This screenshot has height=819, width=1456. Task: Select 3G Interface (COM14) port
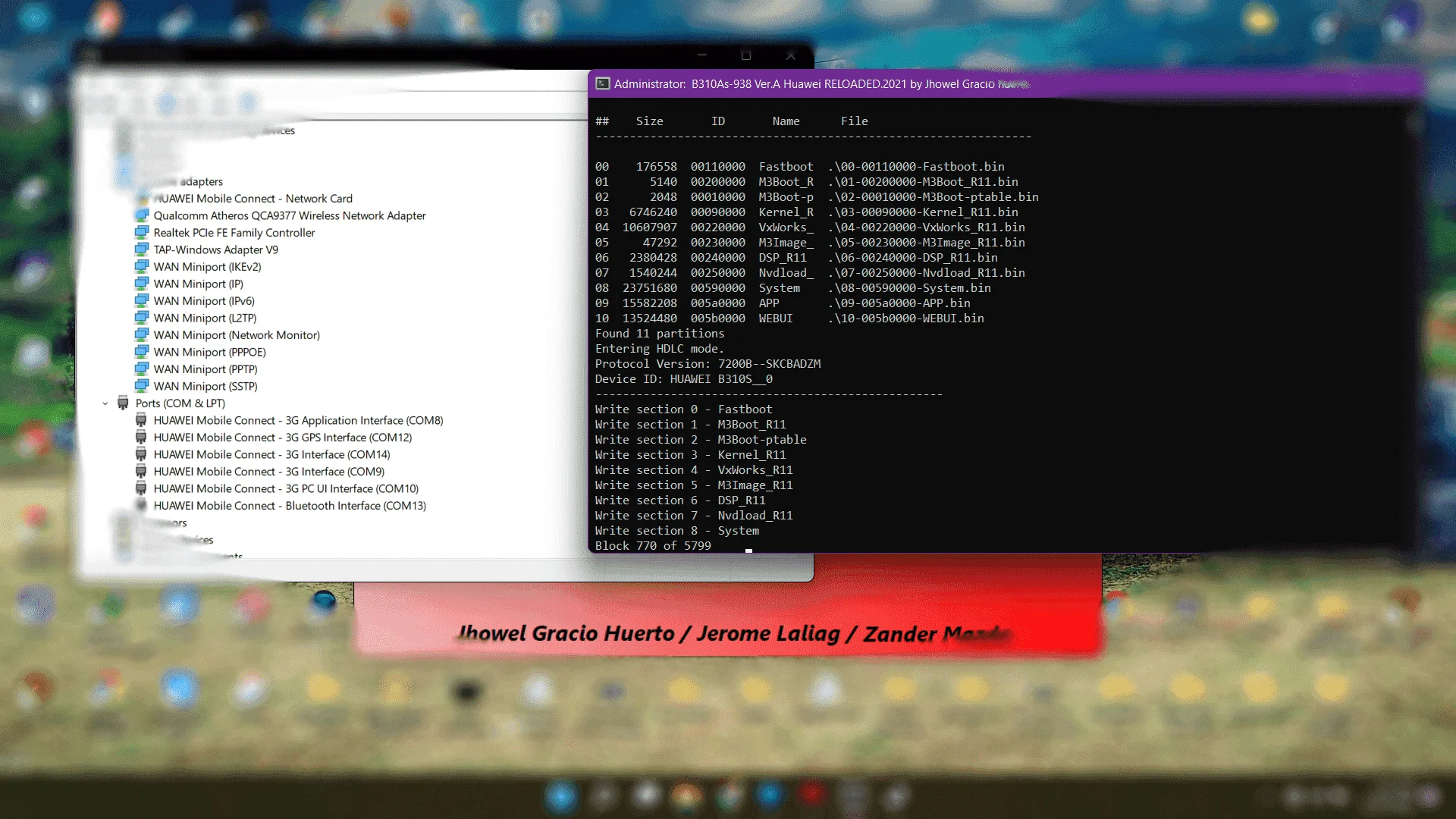click(x=271, y=454)
